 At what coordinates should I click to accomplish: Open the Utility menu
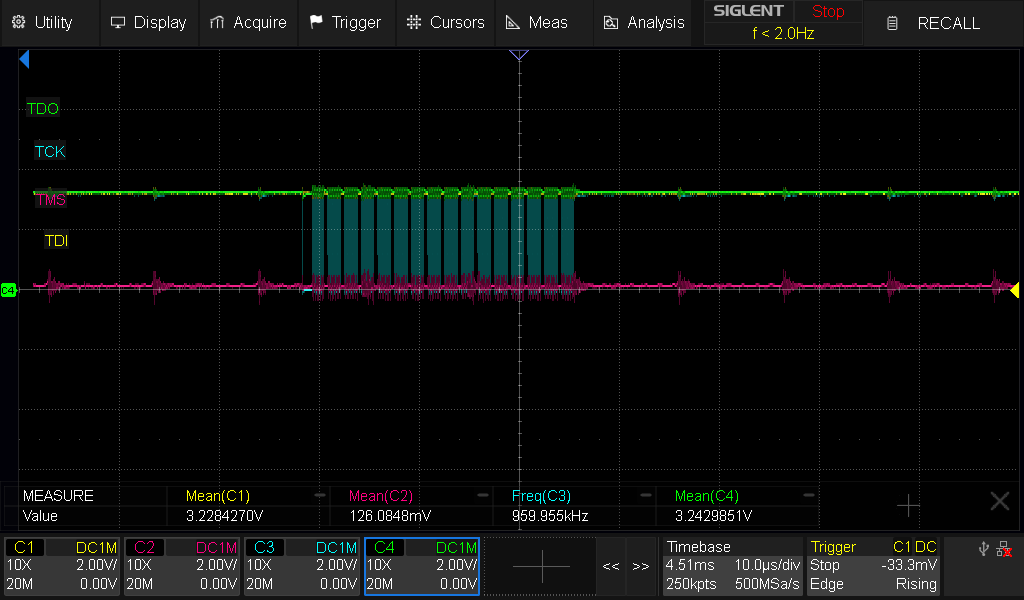pos(42,22)
